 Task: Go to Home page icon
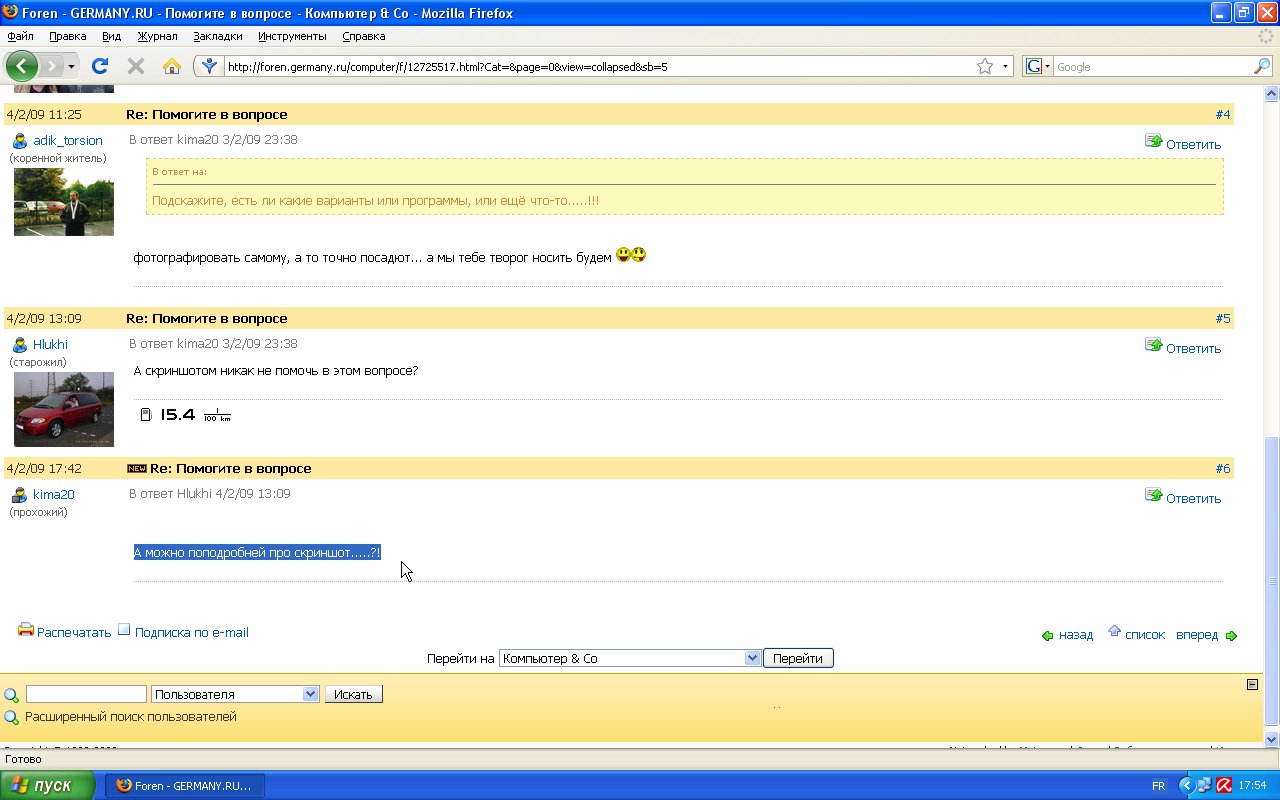172,66
